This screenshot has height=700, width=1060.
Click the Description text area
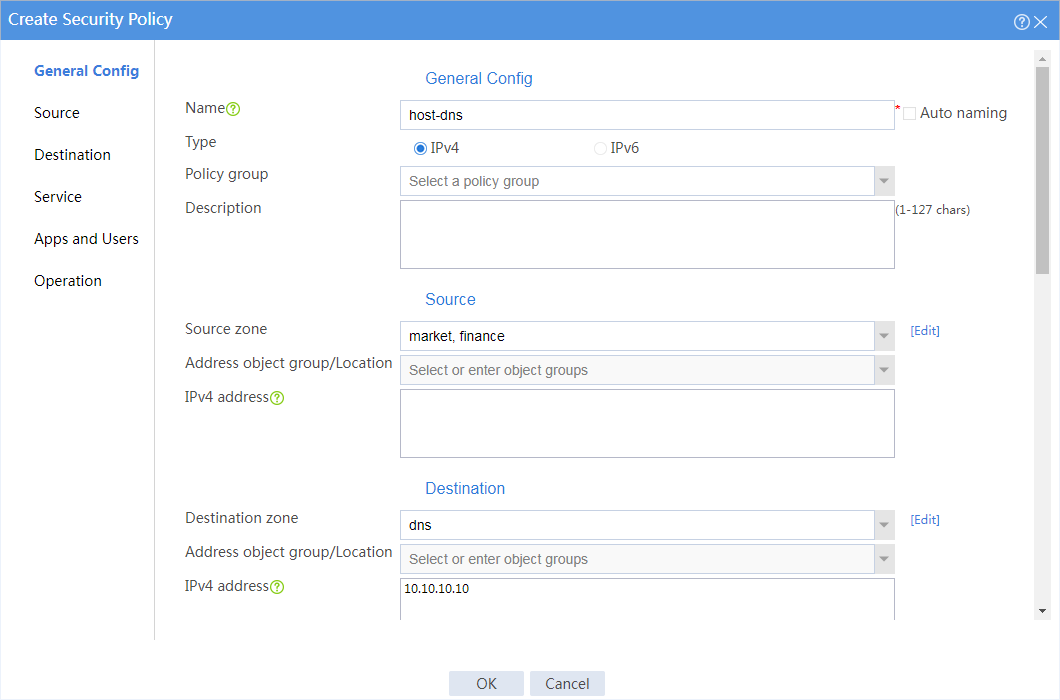pos(647,235)
